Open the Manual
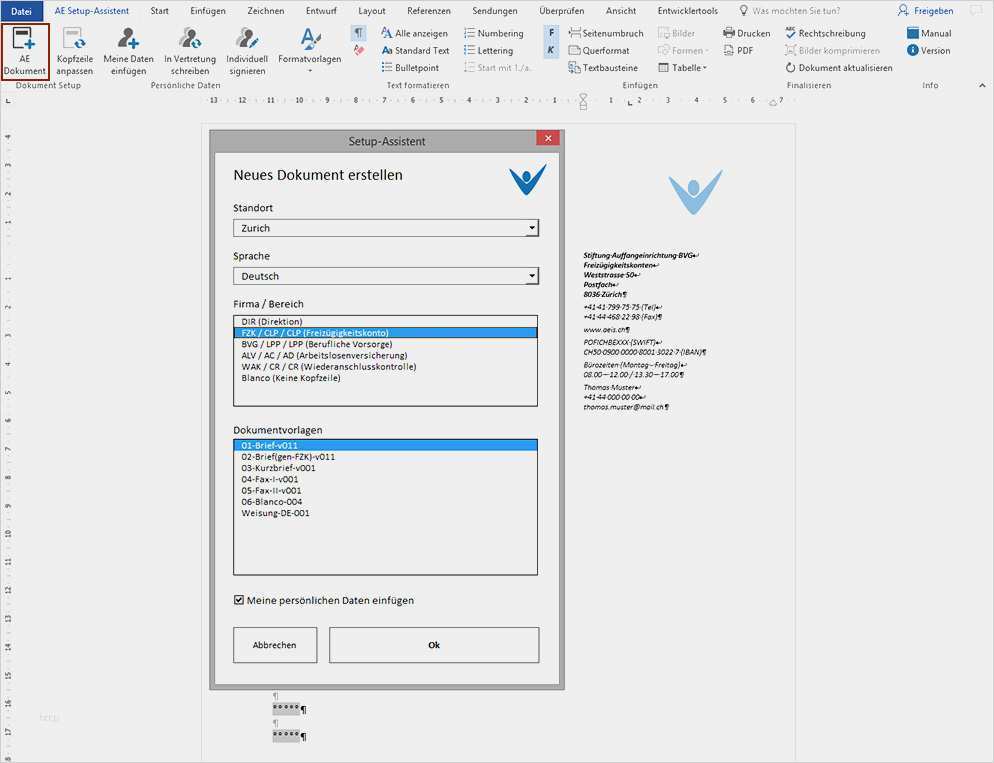Screen dimensions: 994x763 click(x=929, y=33)
